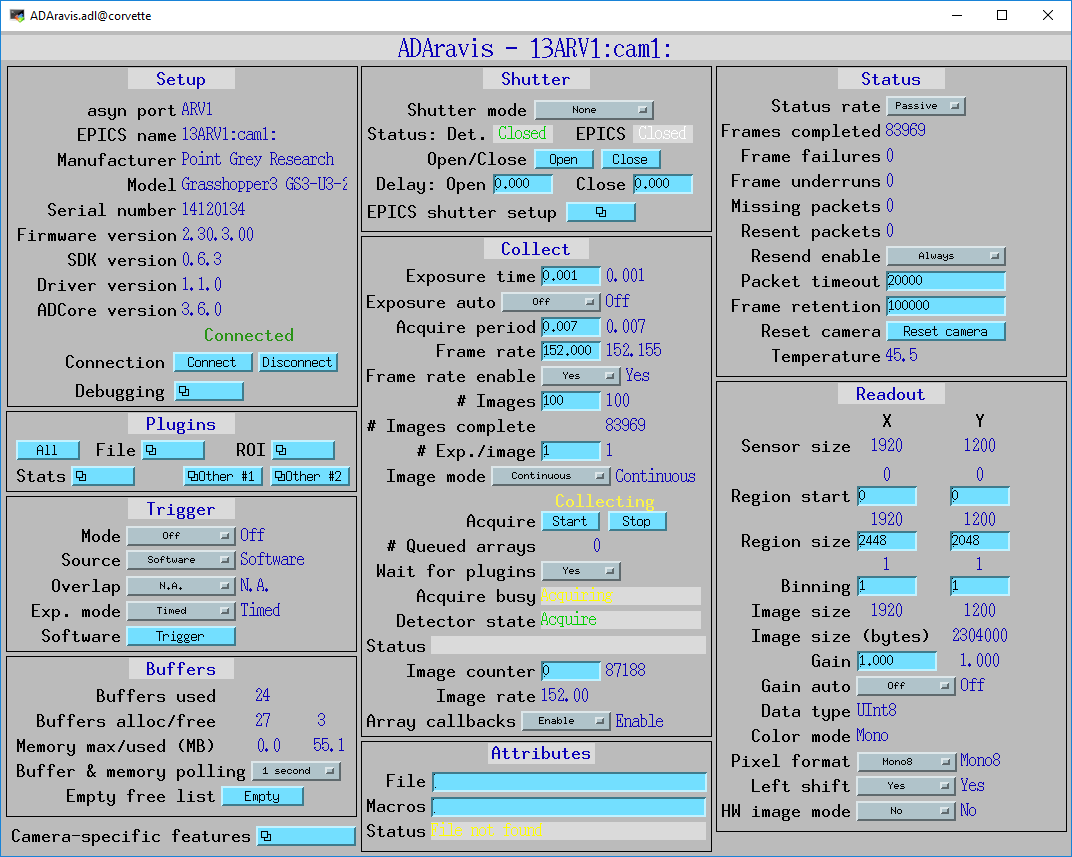The image size is (1072, 857).
Task: Click the Attributes File input field
Action: point(569,782)
